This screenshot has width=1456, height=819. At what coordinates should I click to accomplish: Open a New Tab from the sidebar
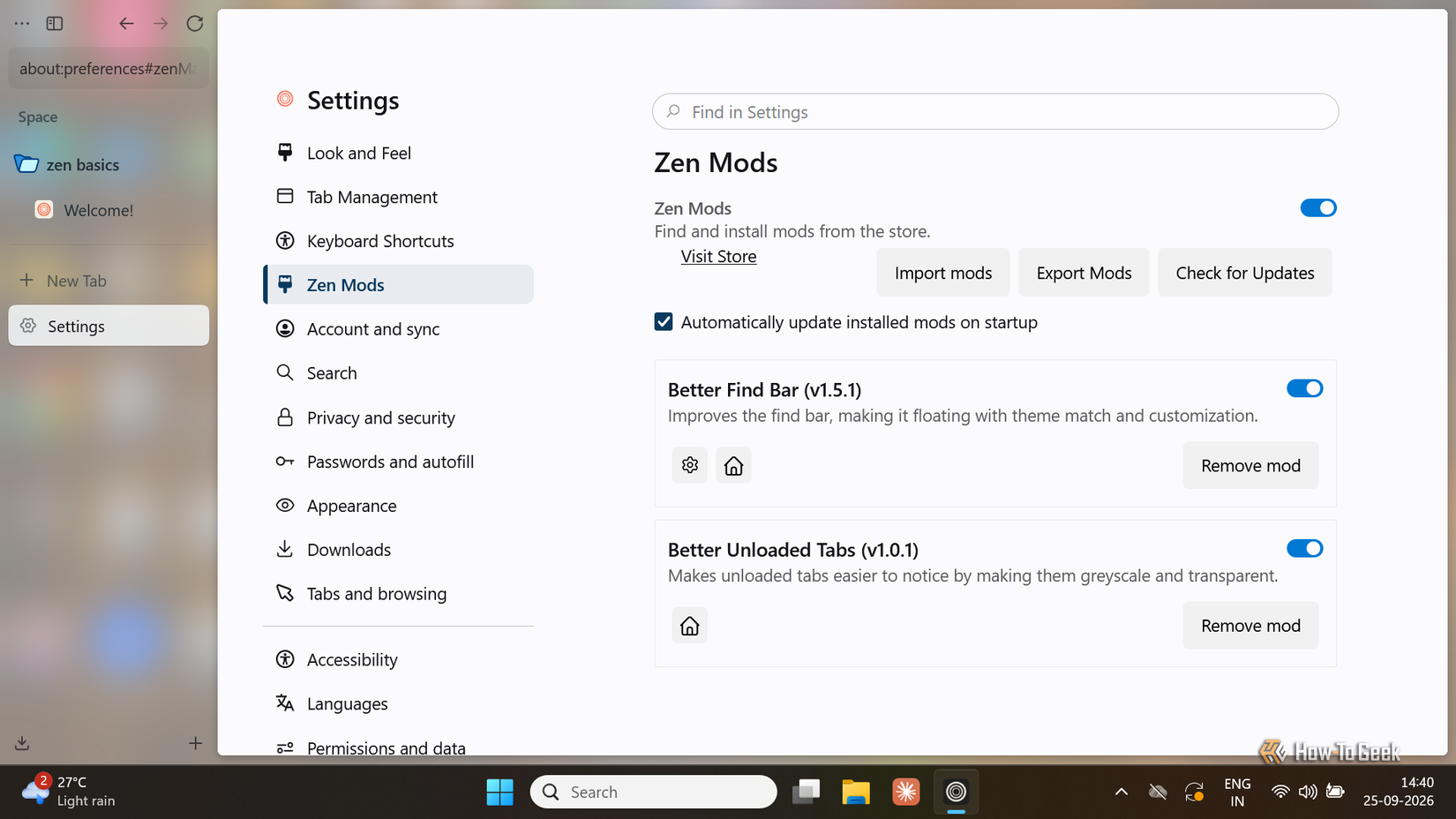click(x=109, y=281)
